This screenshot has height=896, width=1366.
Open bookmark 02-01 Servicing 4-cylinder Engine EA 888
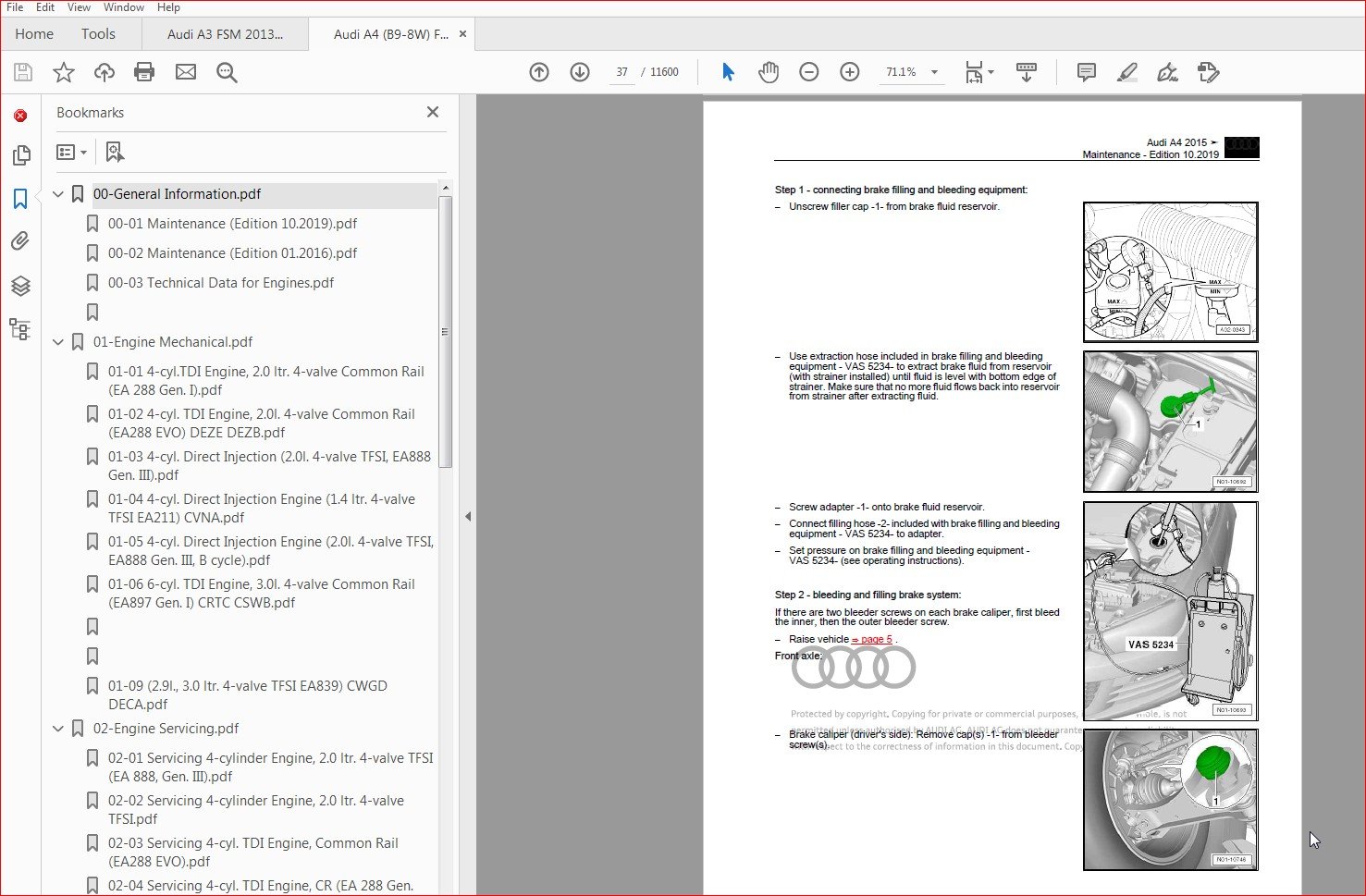271,767
